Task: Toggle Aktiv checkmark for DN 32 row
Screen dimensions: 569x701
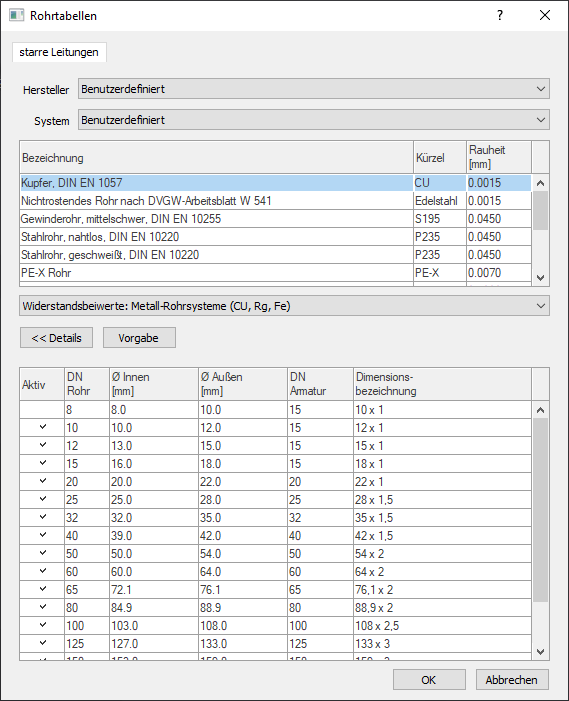Action: pos(42,517)
